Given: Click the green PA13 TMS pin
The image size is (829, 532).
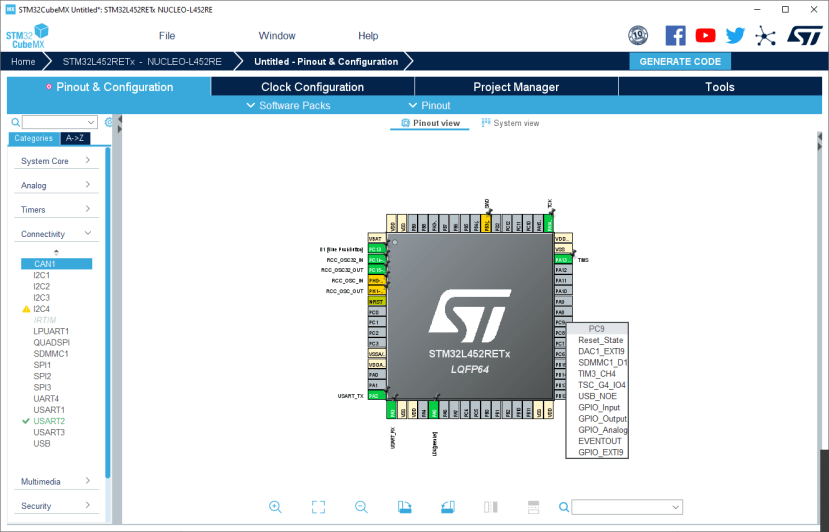Looking at the screenshot, I should pos(563,260).
